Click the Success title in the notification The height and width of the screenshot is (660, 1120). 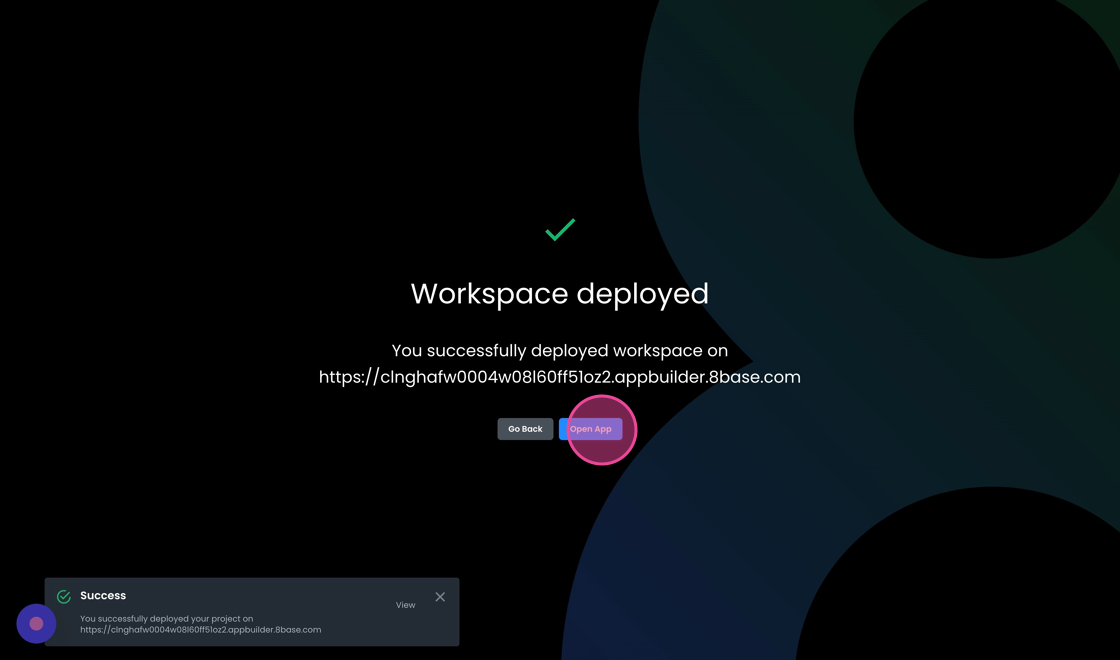pos(103,595)
